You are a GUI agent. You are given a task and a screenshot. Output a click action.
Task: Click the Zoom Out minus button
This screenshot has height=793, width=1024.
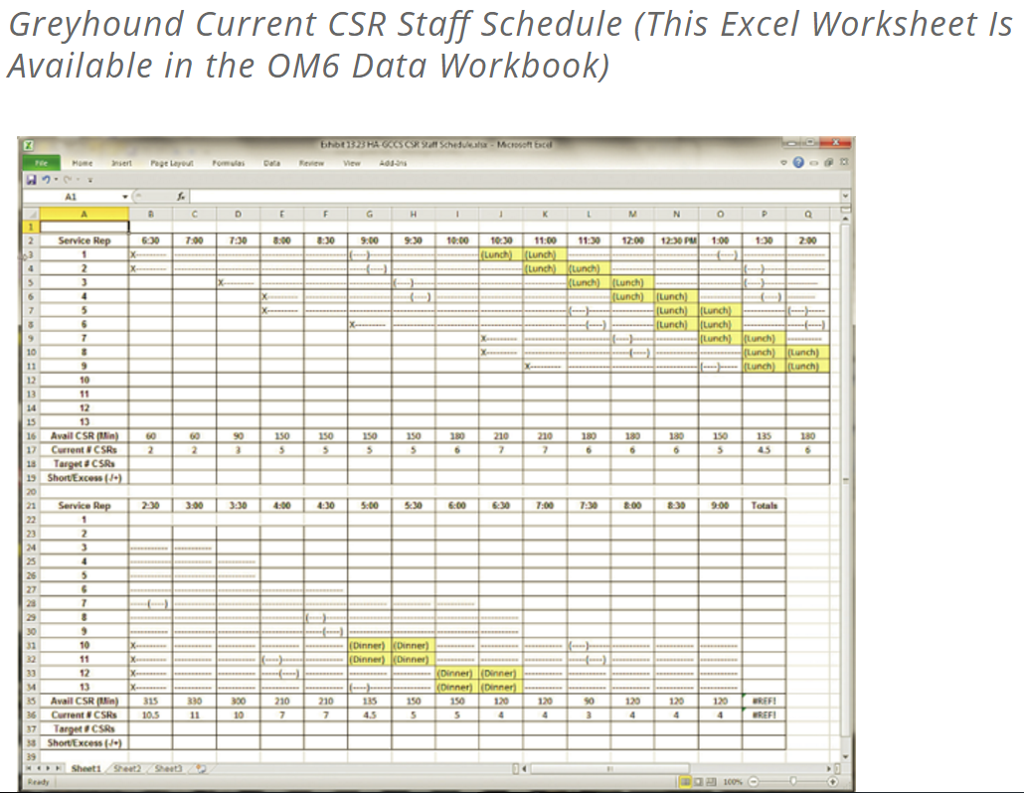click(752, 782)
